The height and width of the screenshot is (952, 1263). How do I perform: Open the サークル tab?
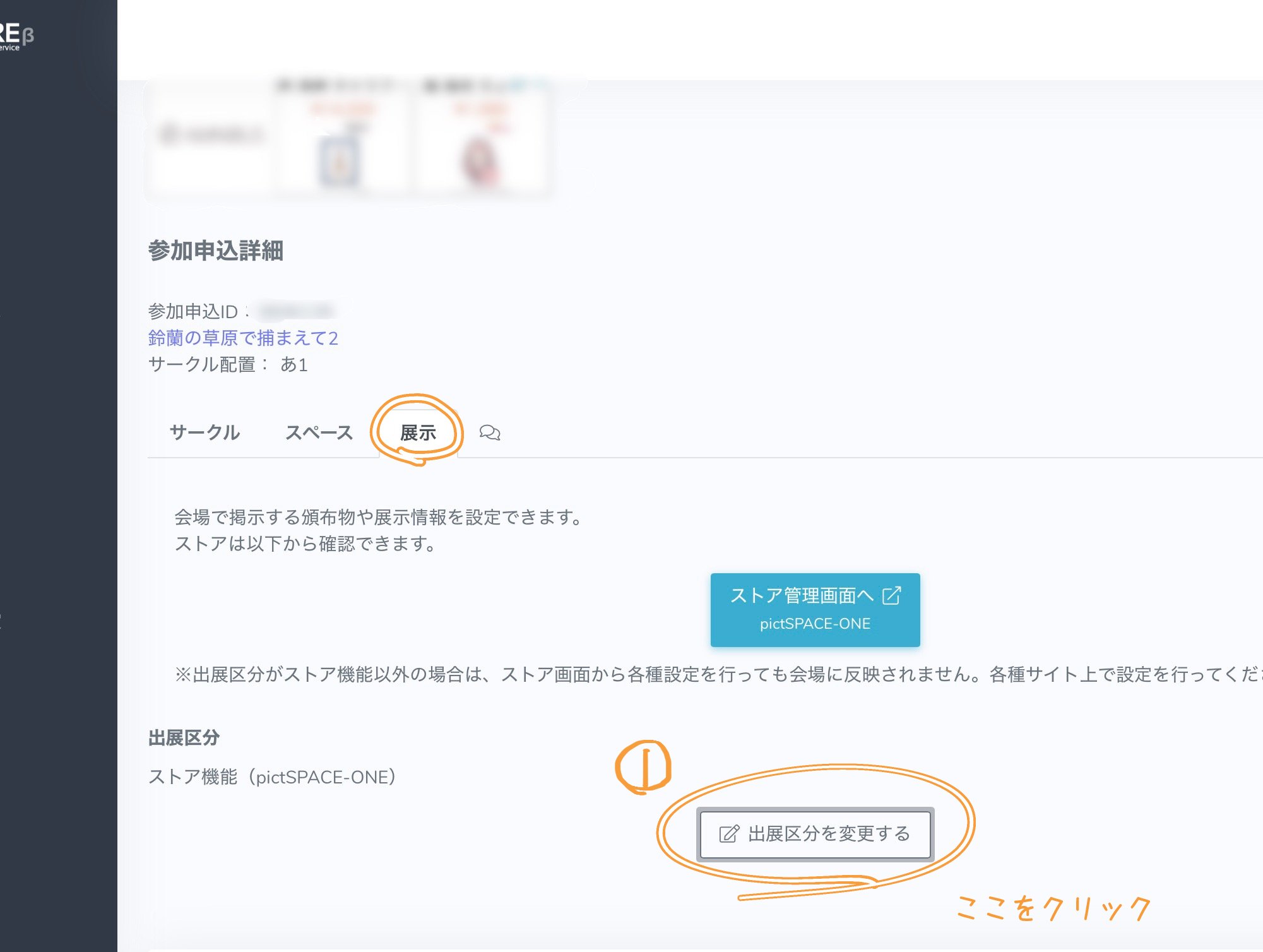click(x=204, y=433)
